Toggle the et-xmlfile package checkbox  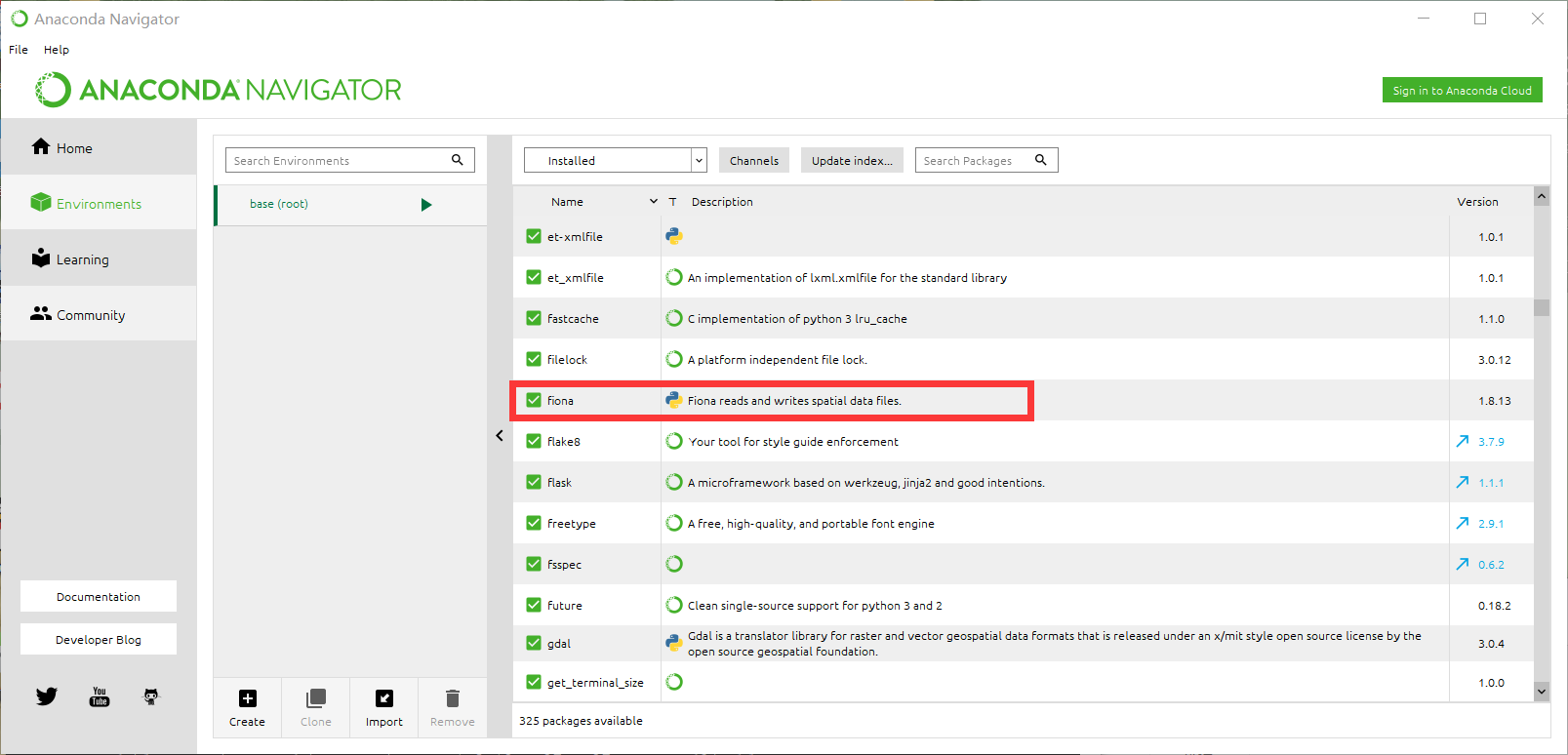coord(534,236)
